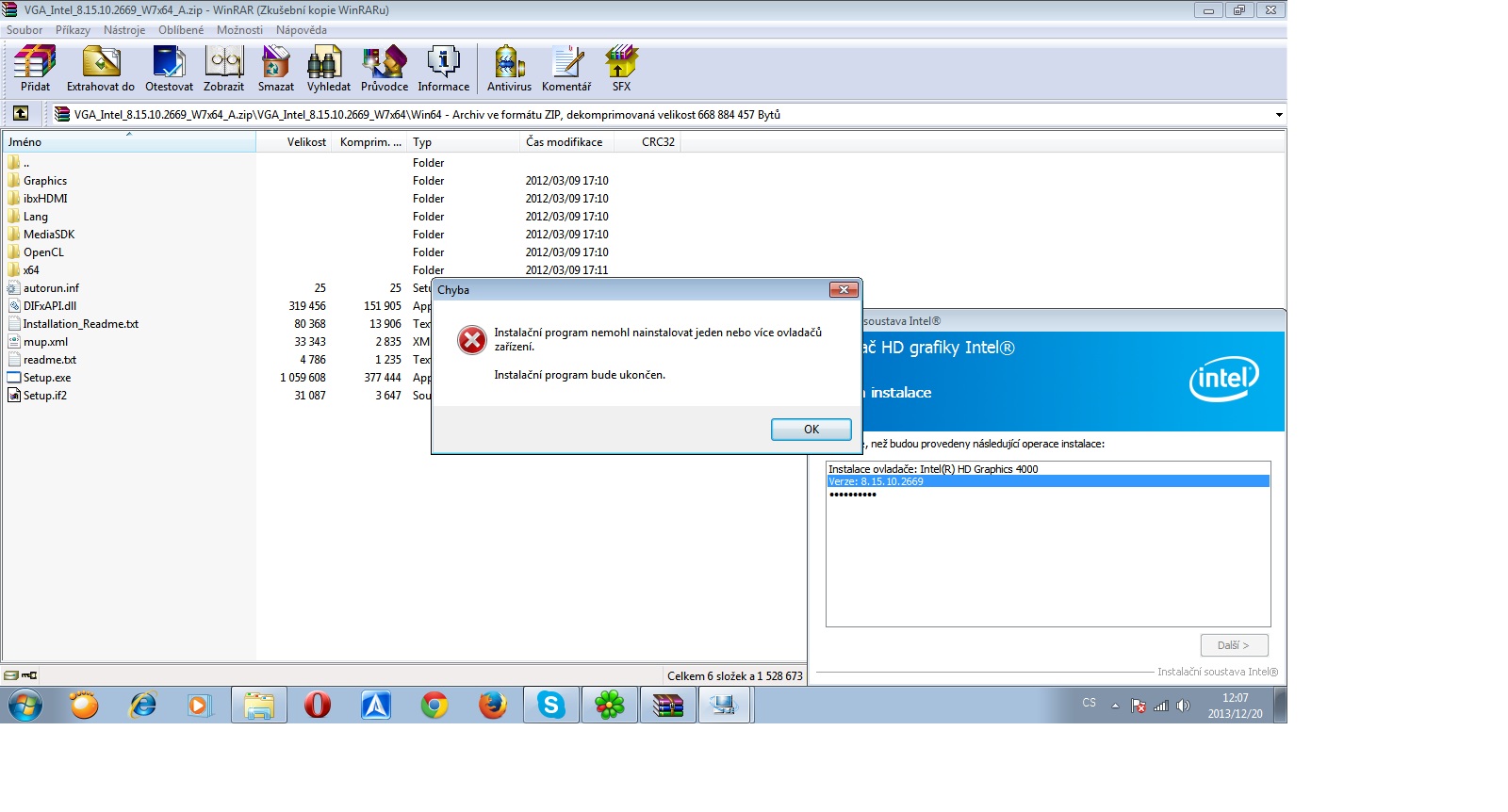The image size is (1508, 812).
Task: Select the OpenCL folder
Action: (43, 252)
